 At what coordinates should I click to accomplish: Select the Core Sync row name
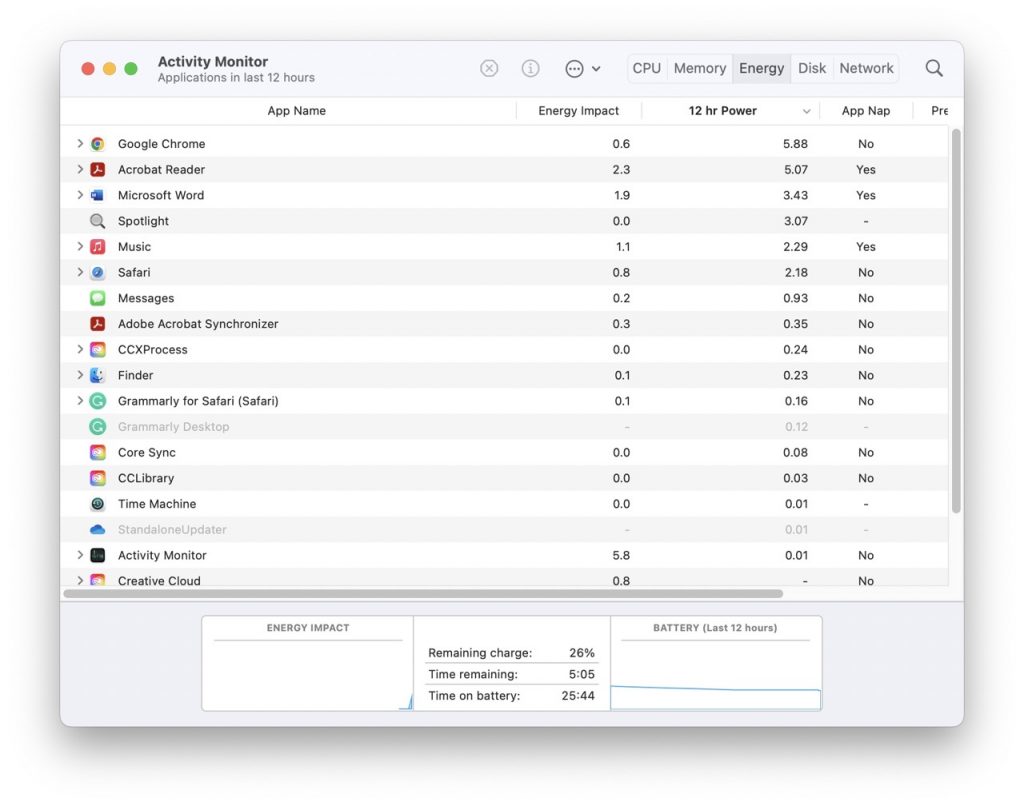(x=146, y=452)
